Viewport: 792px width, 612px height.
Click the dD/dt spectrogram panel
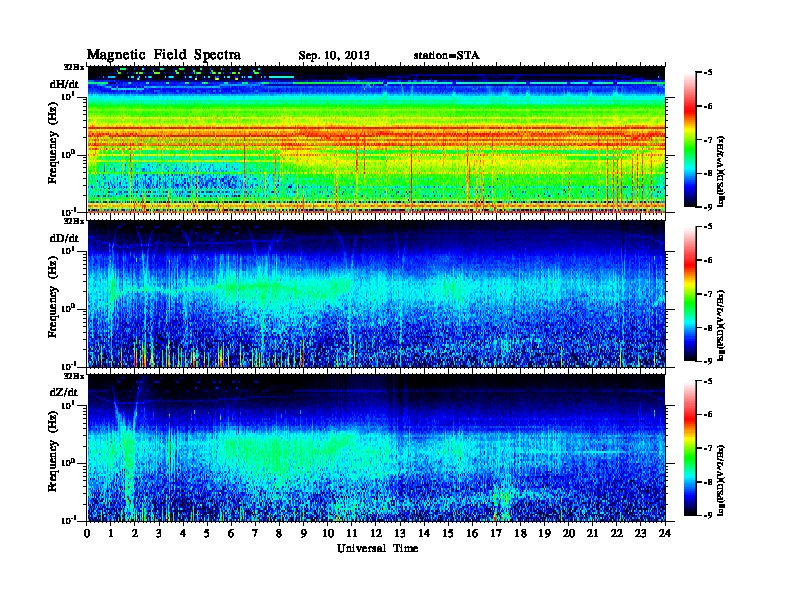point(376,294)
